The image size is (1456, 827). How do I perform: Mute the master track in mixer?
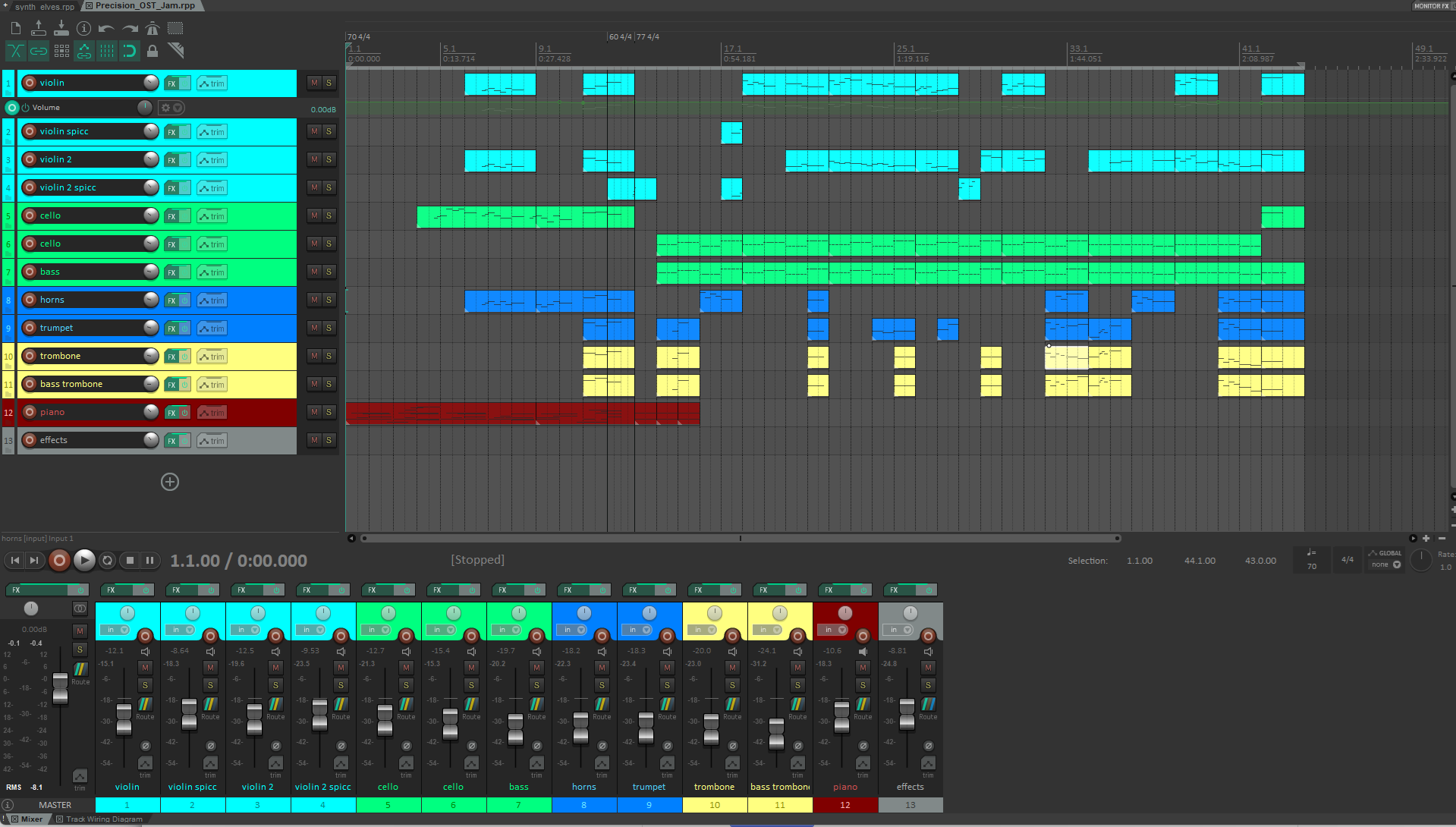click(80, 631)
